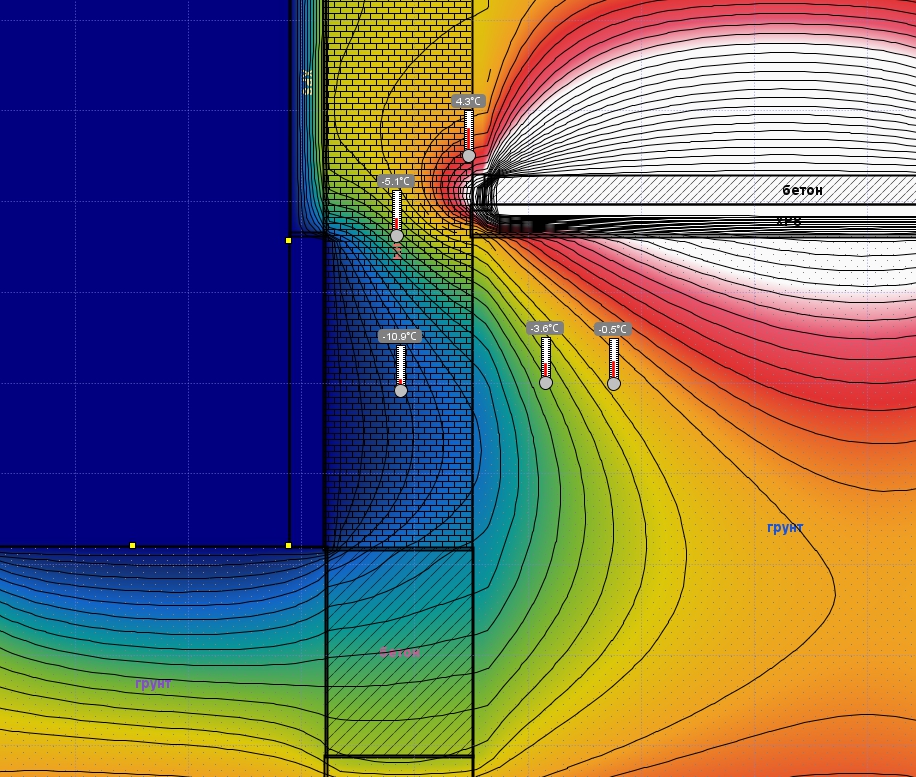Click the black бетон label on floor slab
The height and width of the screenshot is (777, 916).
[x=802, y=190]
